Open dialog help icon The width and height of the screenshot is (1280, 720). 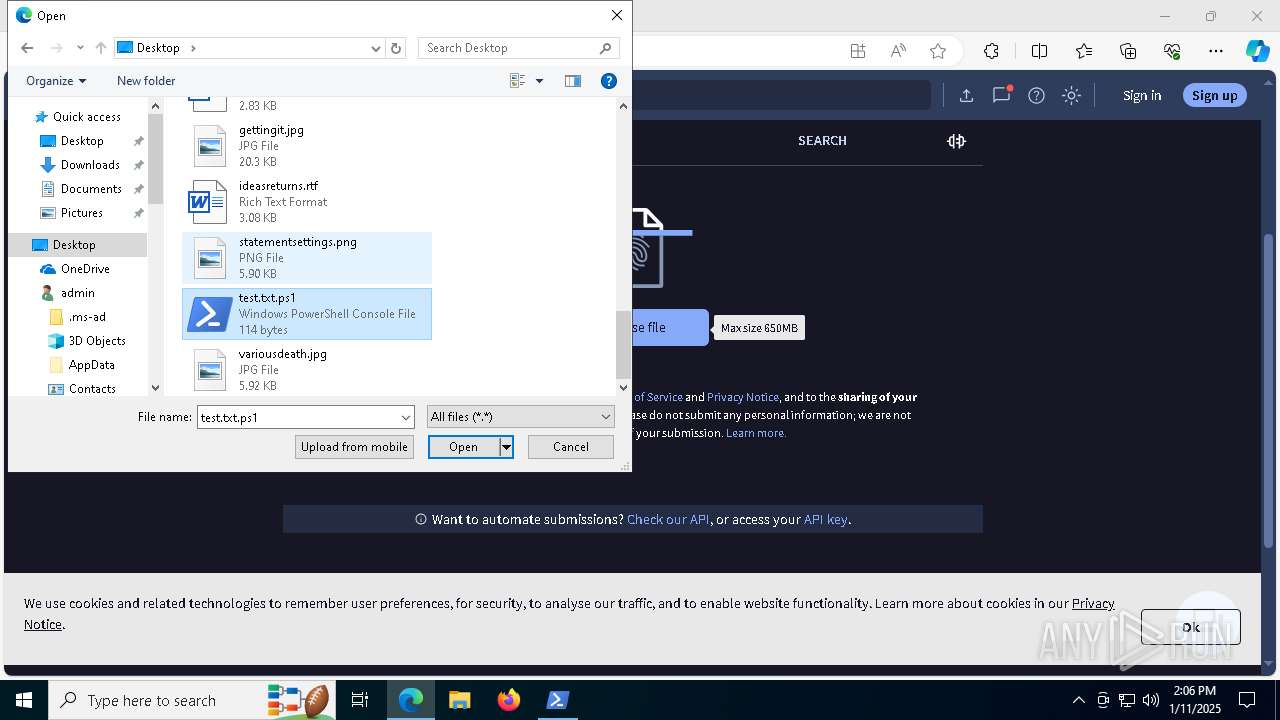(x=608, y=81)
